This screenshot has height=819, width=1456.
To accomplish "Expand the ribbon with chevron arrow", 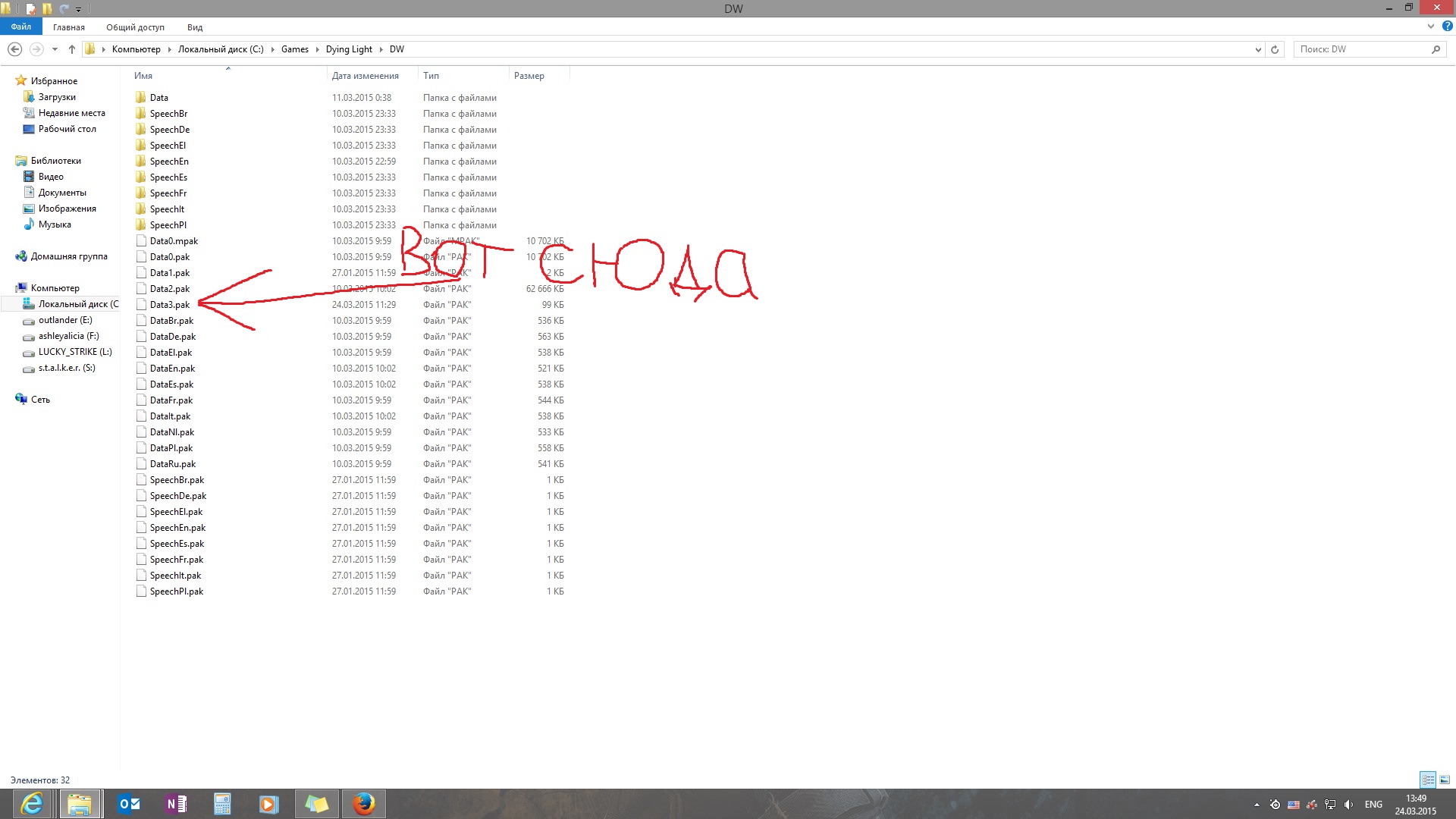I will coord(1430,27).
